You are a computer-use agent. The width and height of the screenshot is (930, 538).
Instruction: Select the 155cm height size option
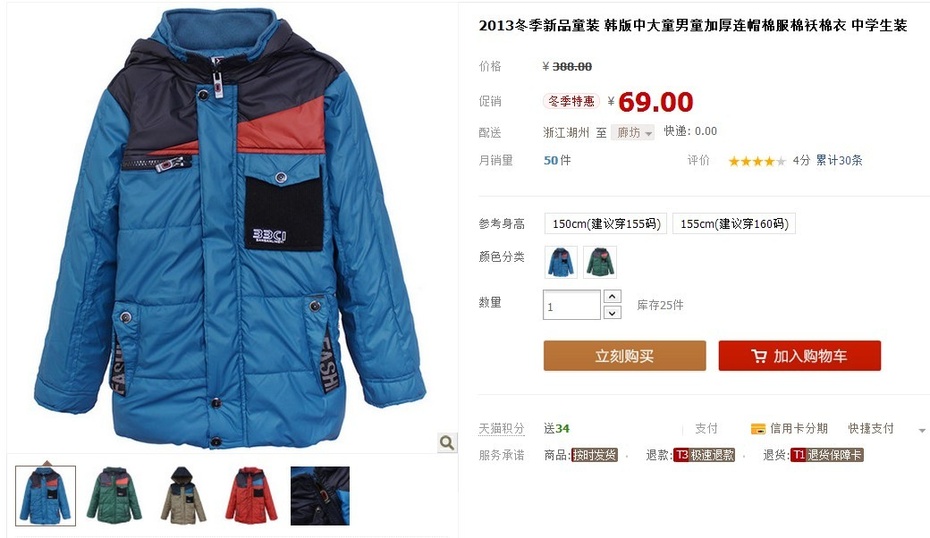point(734,224)
